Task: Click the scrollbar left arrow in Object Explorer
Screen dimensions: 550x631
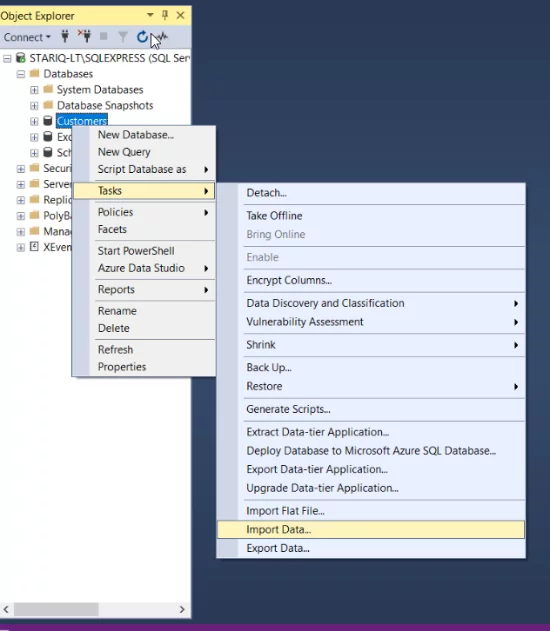Action: click(x=6, y=609)
